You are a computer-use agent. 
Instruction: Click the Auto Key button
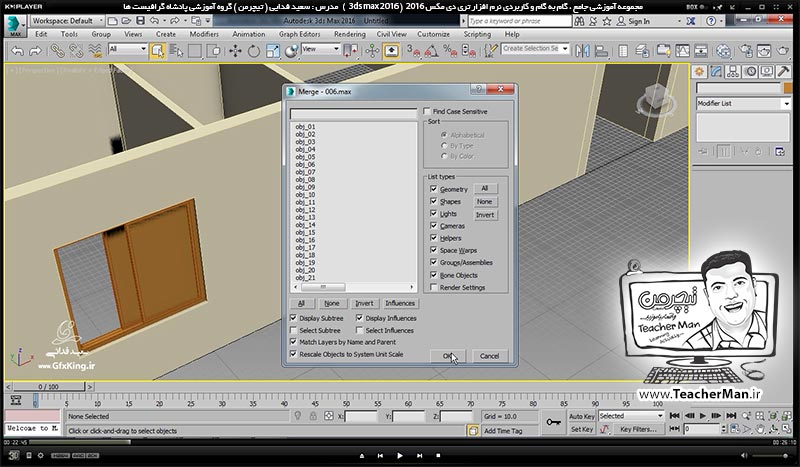tap(582, 416)
